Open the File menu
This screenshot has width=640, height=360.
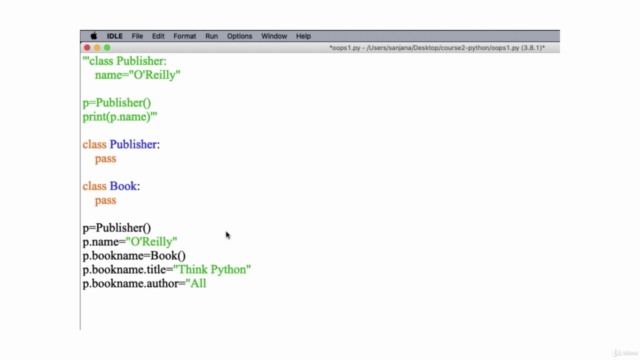coord(137,36)
